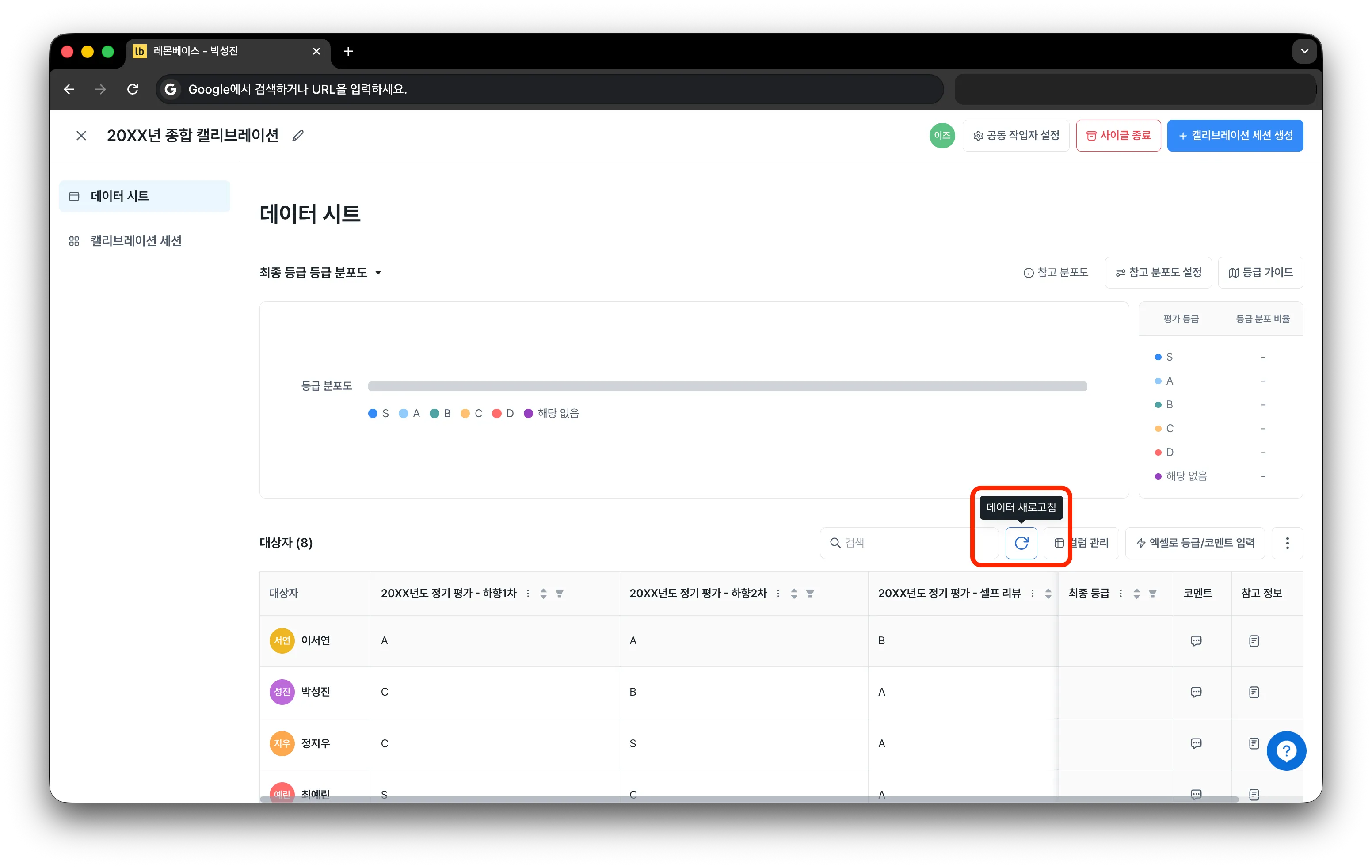Click the 참고 정보 column header

point(1267,594)
